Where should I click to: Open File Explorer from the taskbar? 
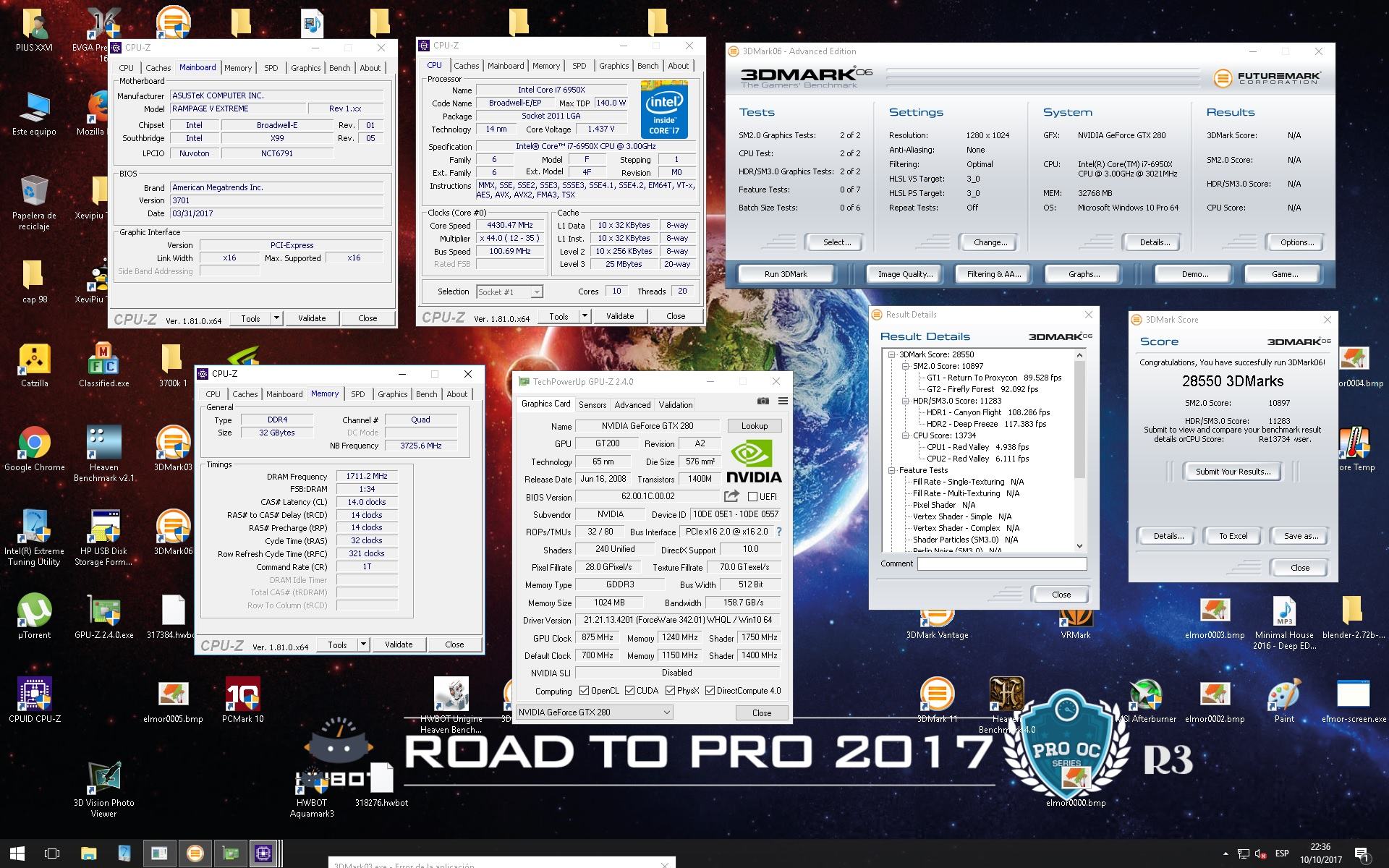(88, 854)
